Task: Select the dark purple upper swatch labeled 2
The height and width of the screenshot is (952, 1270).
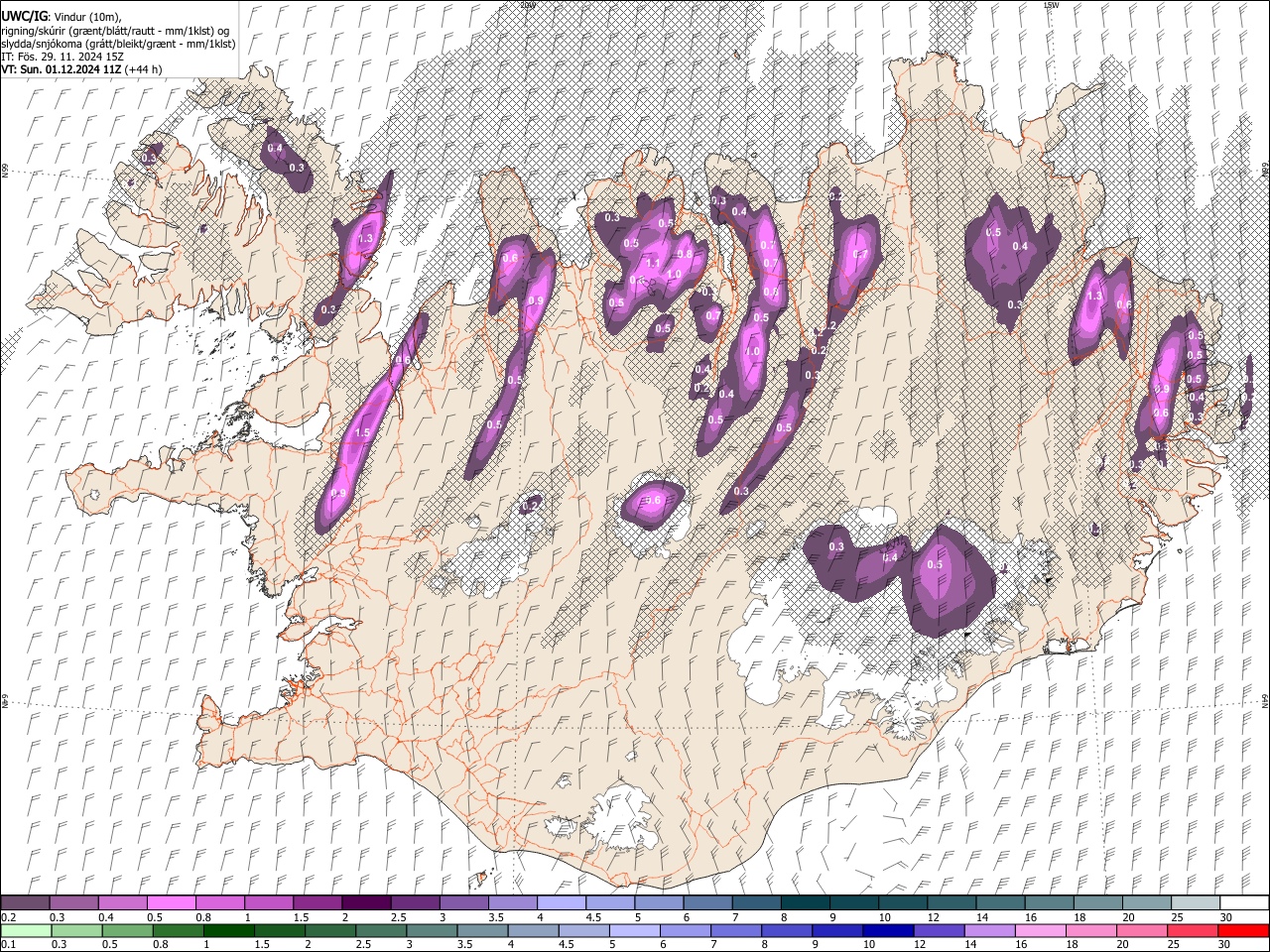Action: pos(365,903)
